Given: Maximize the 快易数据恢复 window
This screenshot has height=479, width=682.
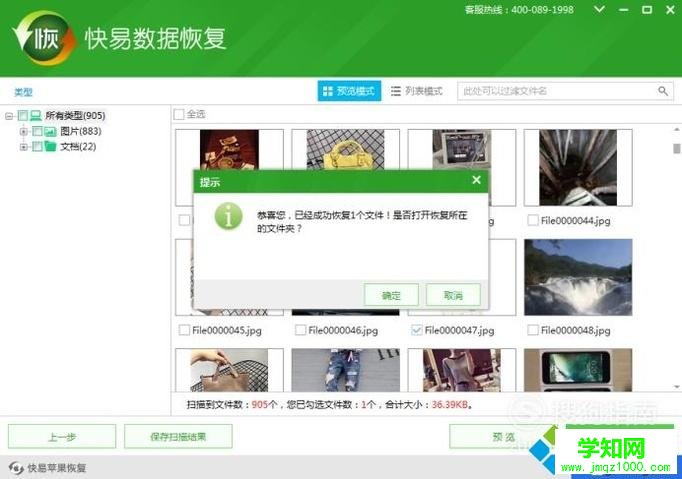Looking at the screenshot, I should pyautogui.click(x=647, y=10).
